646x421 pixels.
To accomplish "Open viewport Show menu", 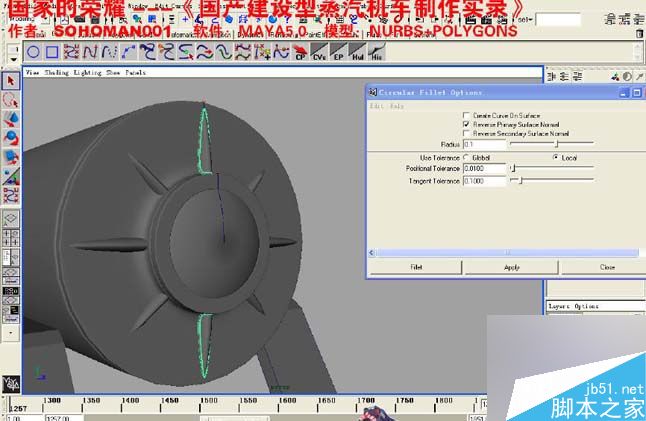I will click(x=113, y=73).
